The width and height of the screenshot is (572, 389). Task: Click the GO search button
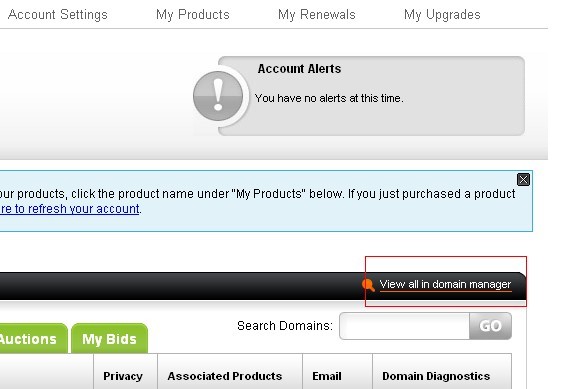pyautogui.click(x=490, y=326)
